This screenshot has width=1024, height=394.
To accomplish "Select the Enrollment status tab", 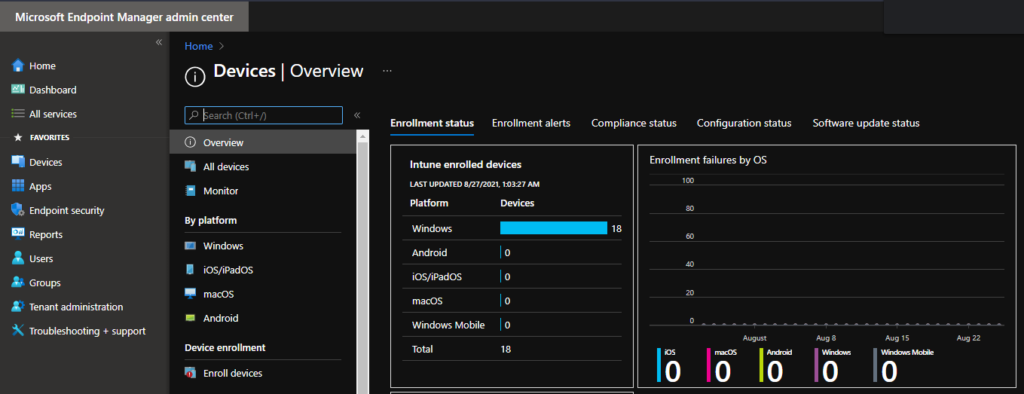I will point(432,123).
